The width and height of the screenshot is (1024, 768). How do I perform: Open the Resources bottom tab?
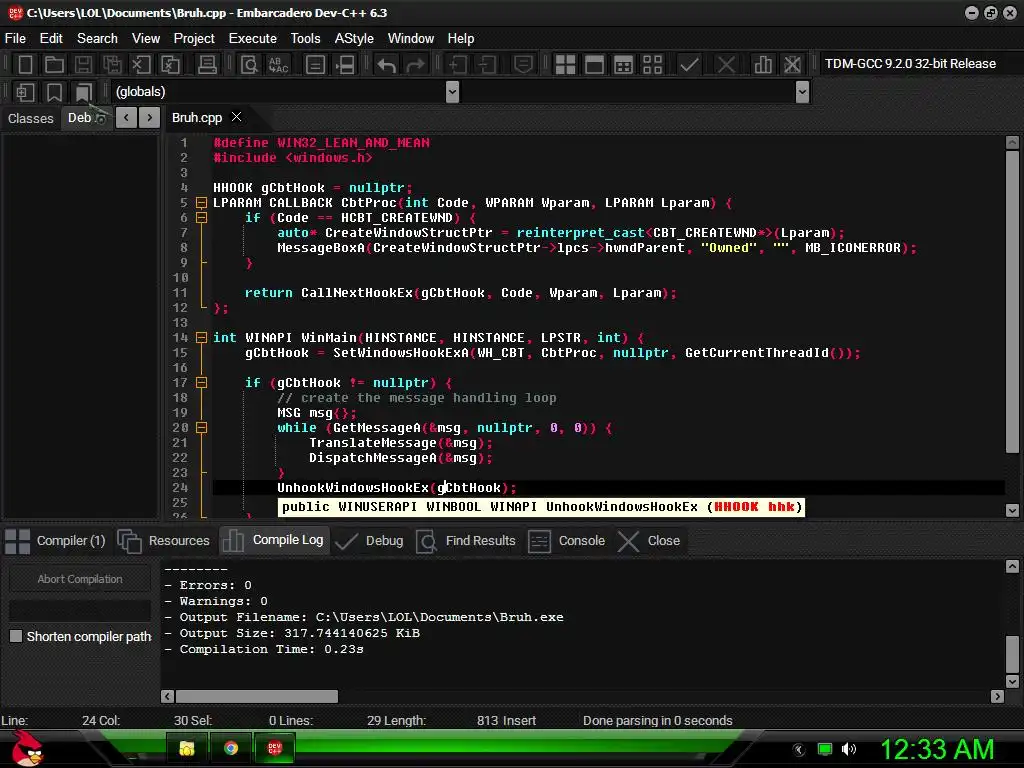pos(164,541)
